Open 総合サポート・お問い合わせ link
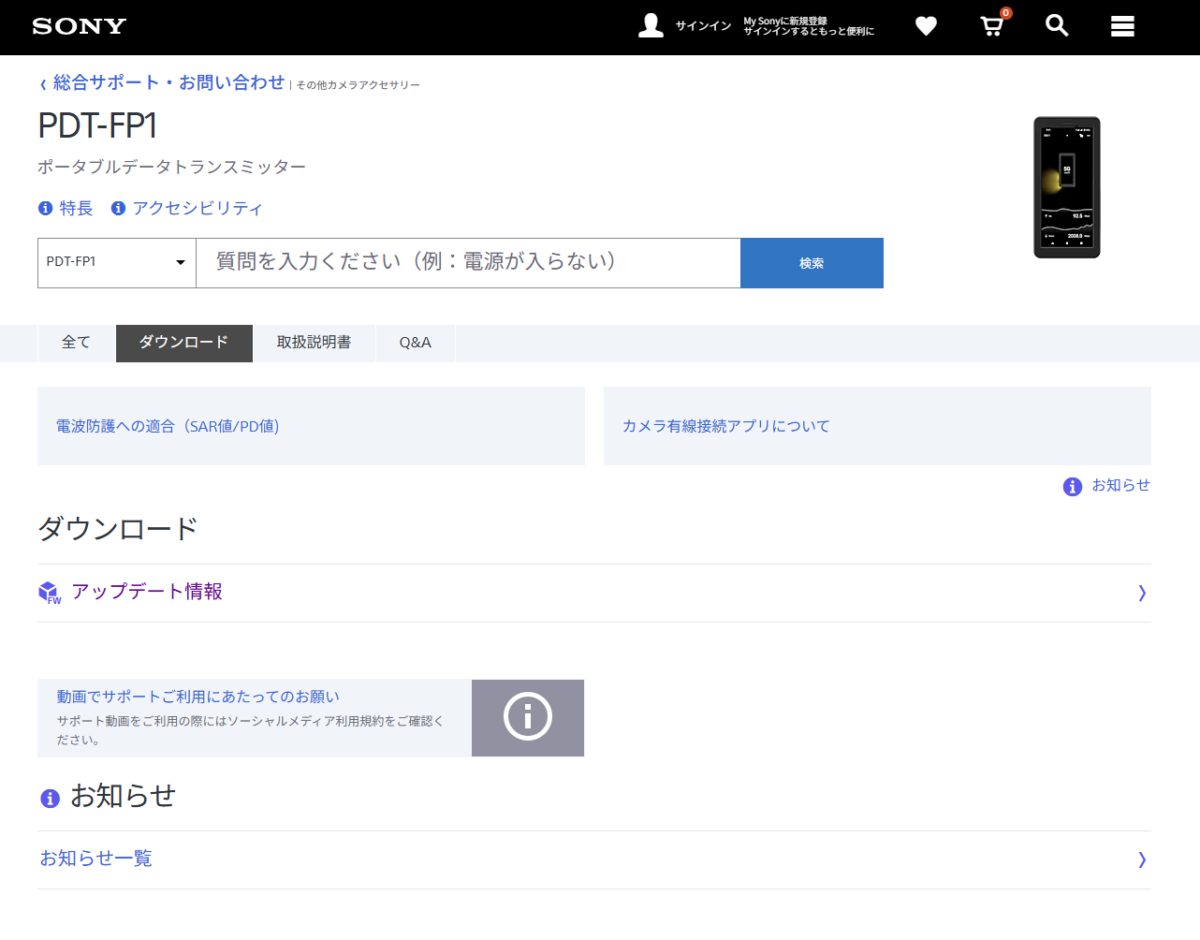1200x940 pixels. click(x=169, y=83)
